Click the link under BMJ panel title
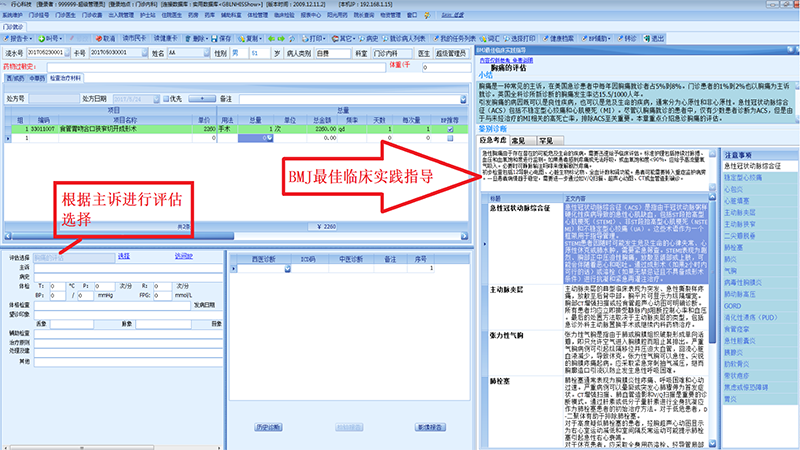The width and height of the screenshot is (800, 450). [x=506, y=60]
